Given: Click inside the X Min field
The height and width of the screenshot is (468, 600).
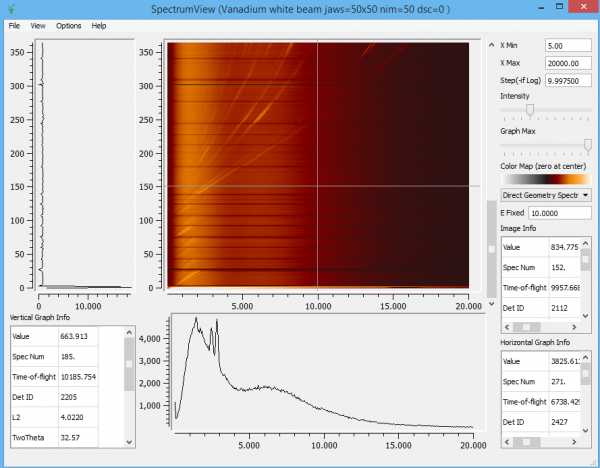Looking at the screenshot, I should point(567,45).
